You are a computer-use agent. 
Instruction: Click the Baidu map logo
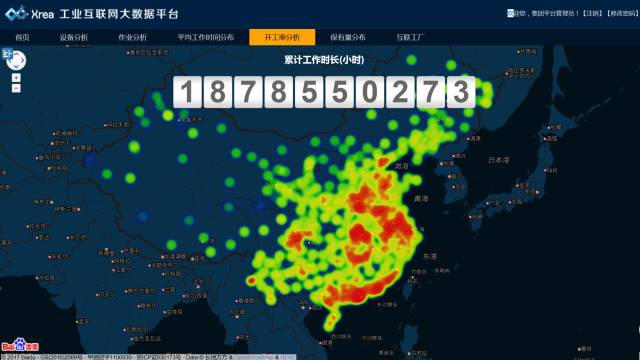[x=20, y=345]
